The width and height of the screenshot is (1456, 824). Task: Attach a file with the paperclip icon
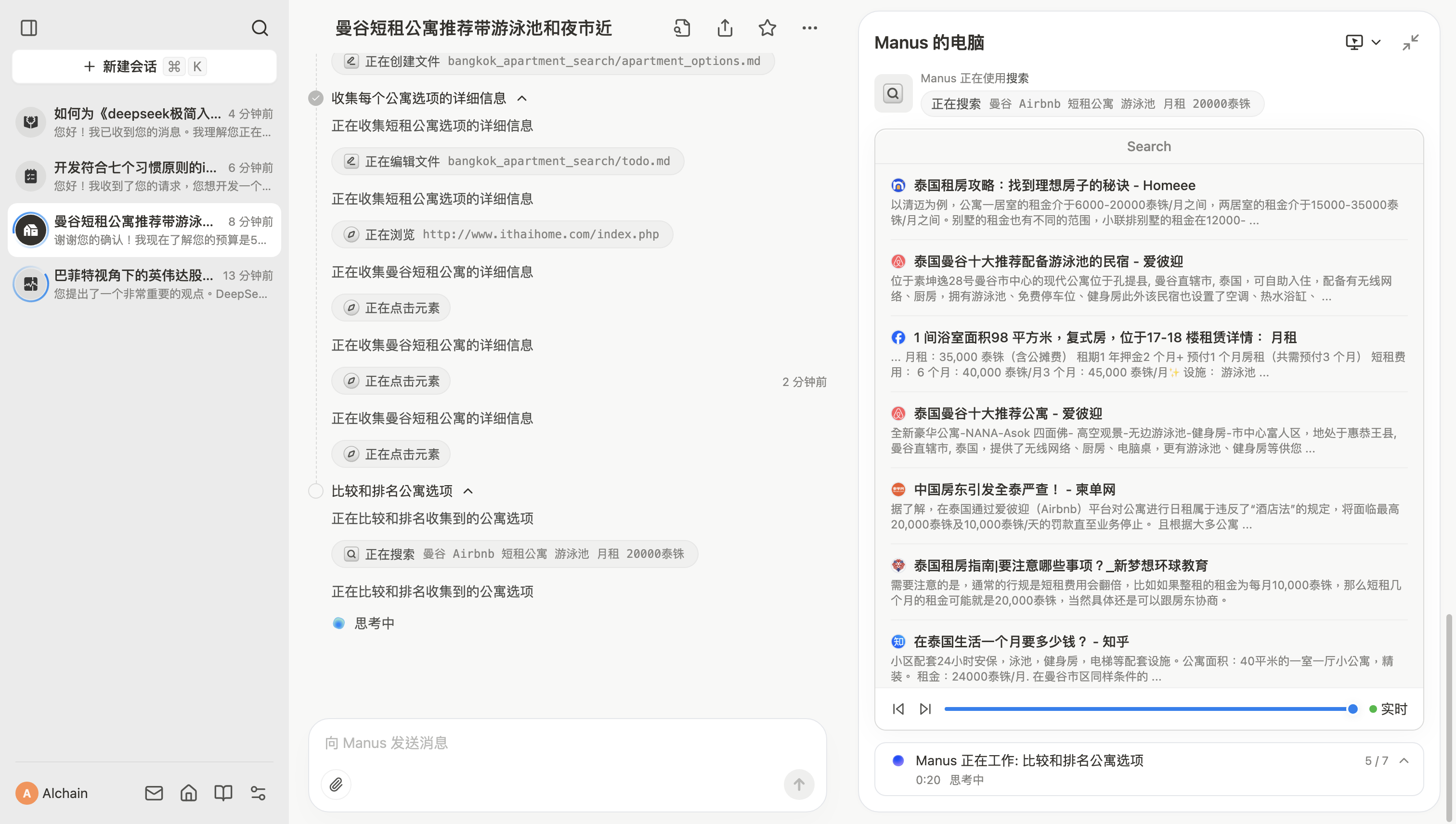point(336,785)
